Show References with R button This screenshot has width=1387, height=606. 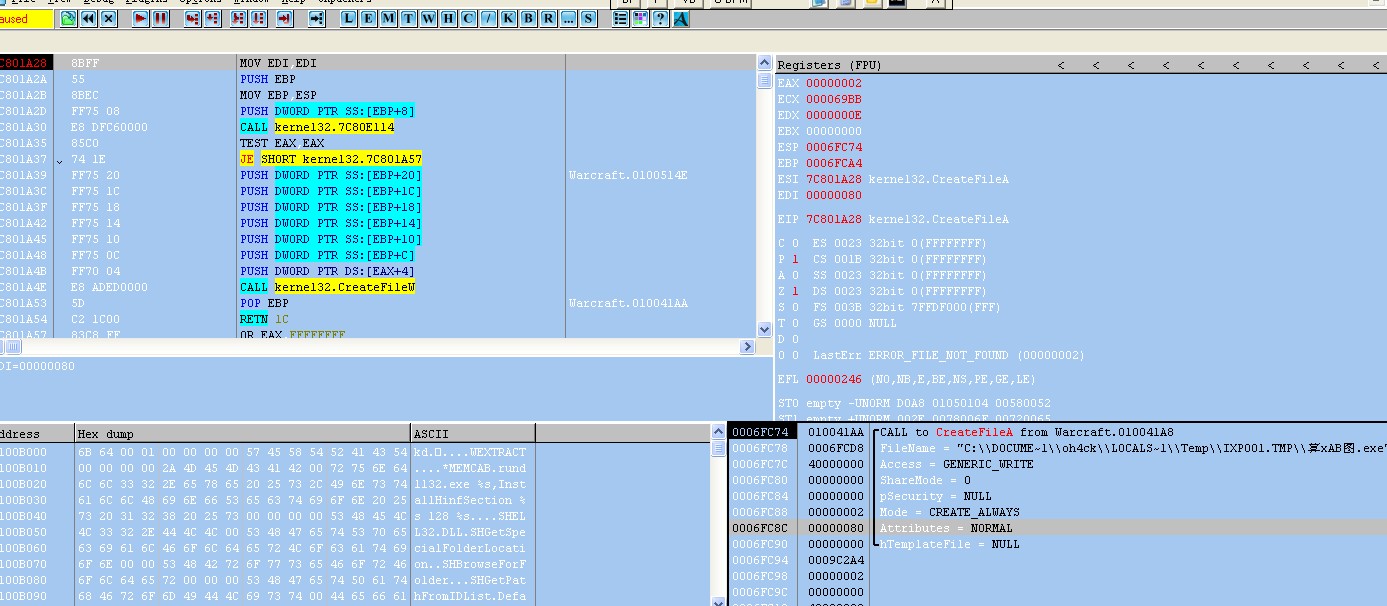547,19
